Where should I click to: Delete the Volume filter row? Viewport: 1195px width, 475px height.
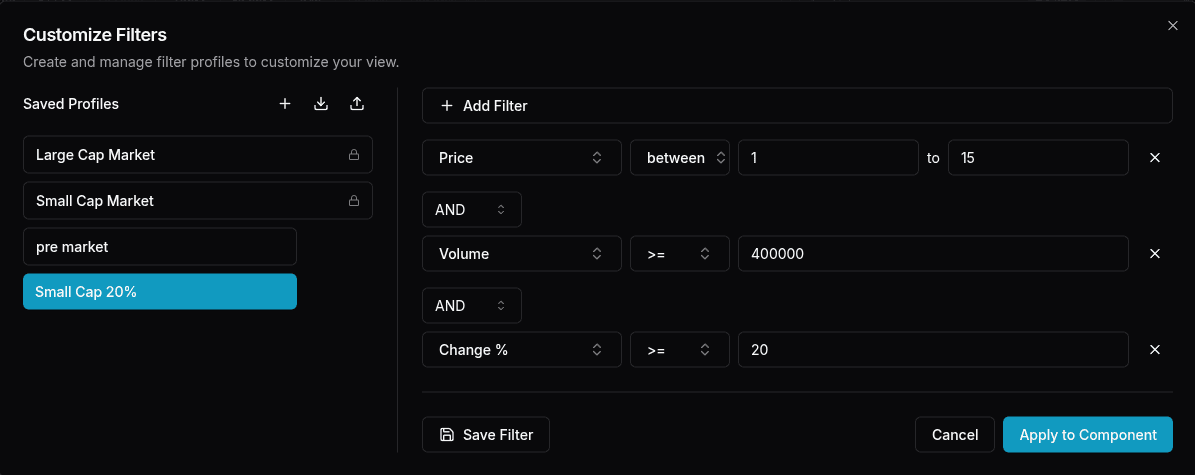click(1155, 254)
